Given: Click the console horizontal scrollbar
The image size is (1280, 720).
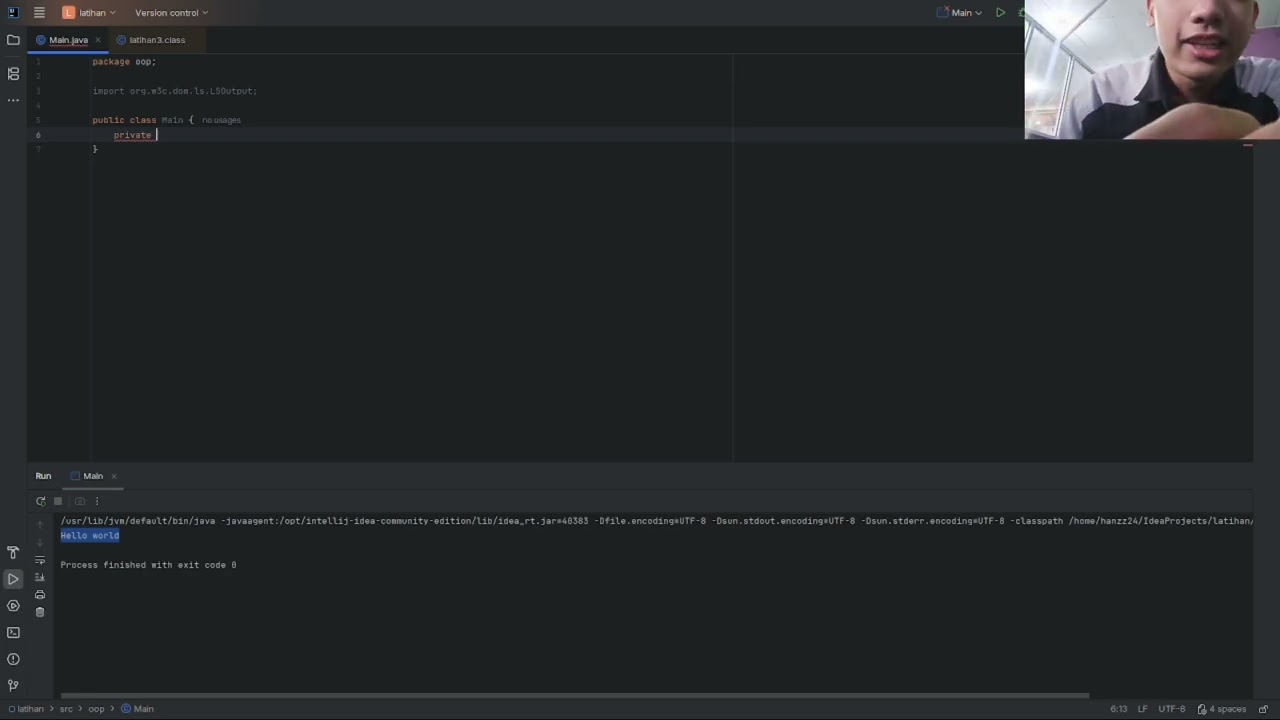Looking at the screenshot, I should coord(574,696).
